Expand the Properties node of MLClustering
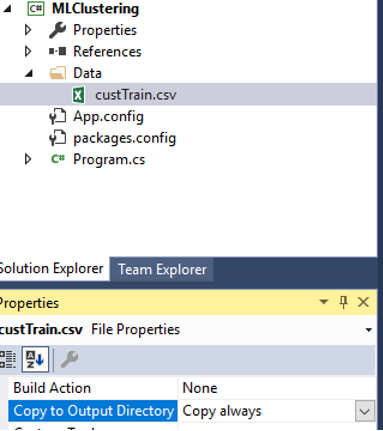The image size is (383, 431). click(28, 30)
